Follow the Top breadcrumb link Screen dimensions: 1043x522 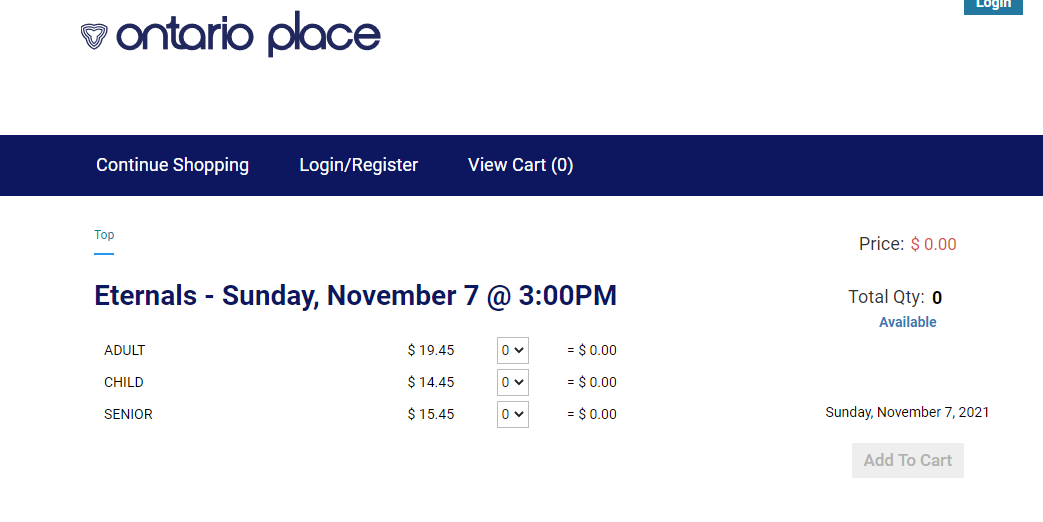click(104, 235)
